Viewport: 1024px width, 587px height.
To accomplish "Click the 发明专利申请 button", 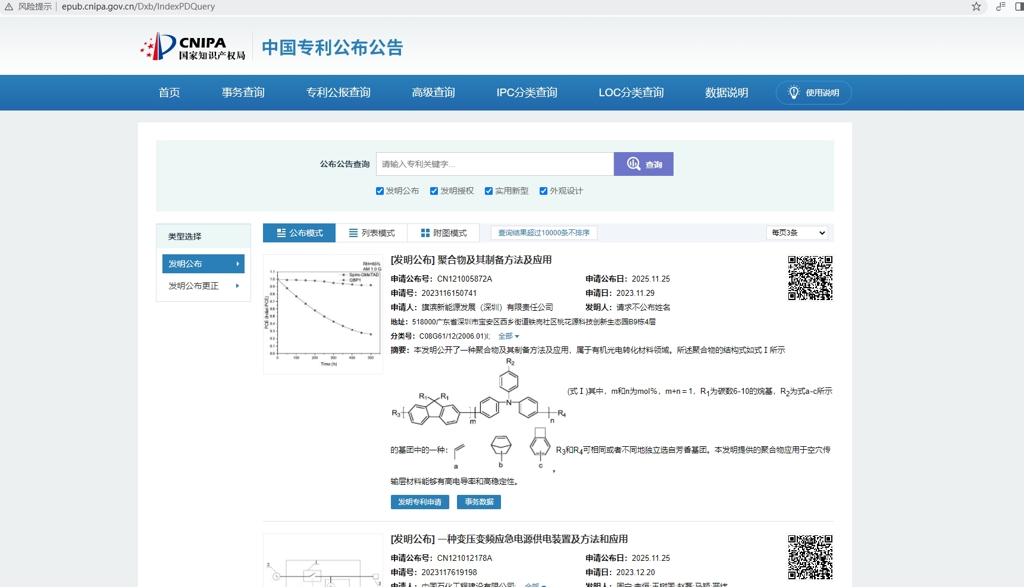I will coord(420,502).
